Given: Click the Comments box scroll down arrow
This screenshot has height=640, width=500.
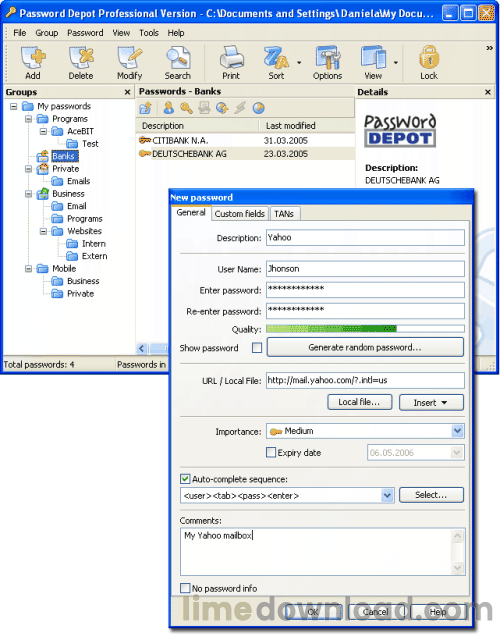Looking at the screenshot, I should pos(458,567).
